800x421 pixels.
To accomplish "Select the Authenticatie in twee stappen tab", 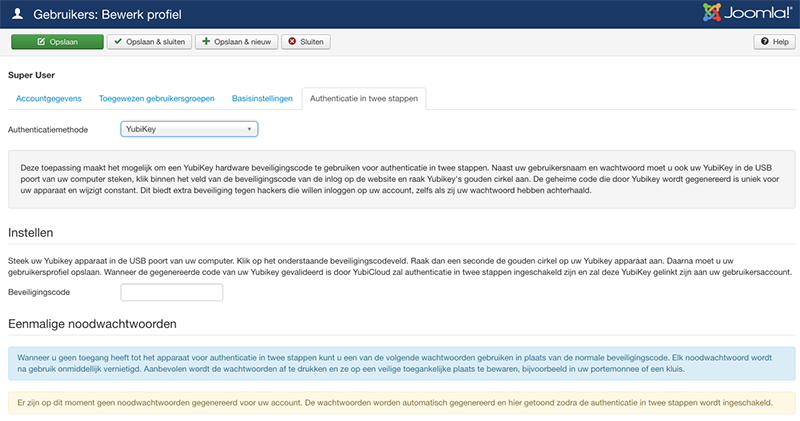I will [364, 99].
